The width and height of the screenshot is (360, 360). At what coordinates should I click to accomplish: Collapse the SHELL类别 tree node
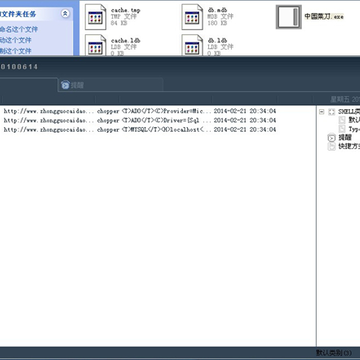(x=321, y=112)
